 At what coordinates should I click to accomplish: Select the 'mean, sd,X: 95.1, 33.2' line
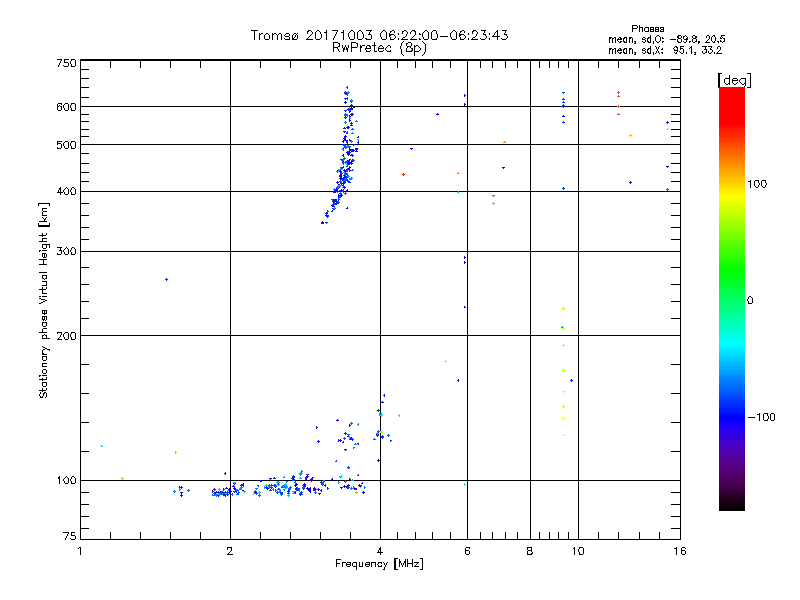[665, 50]
